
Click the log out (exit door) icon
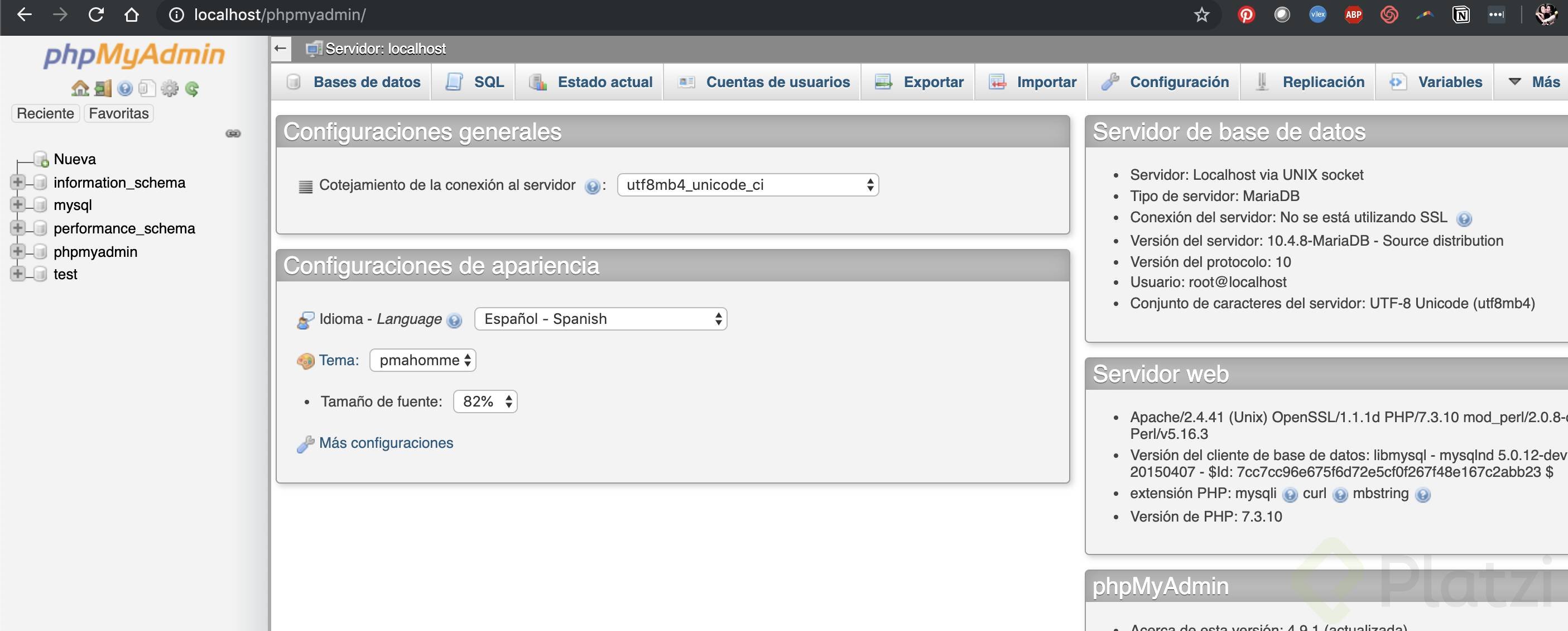(x=103, y=89)
